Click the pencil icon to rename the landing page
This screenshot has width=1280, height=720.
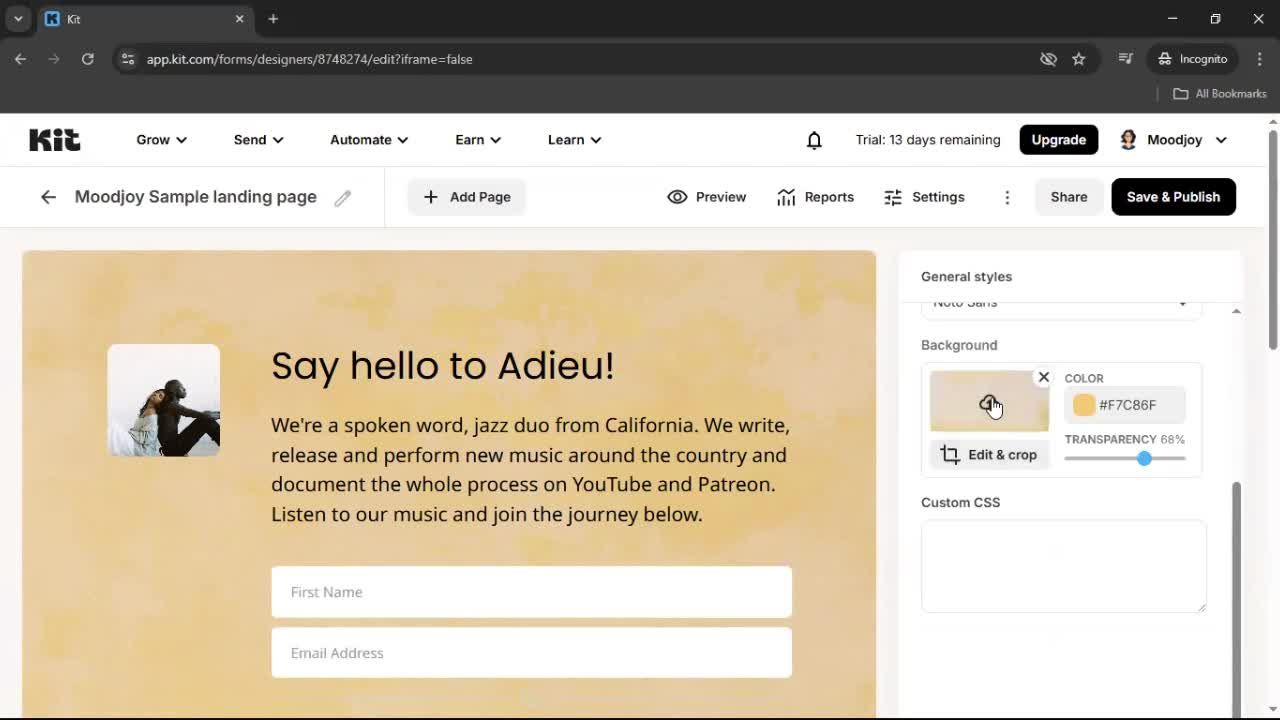tap(342, 197)
